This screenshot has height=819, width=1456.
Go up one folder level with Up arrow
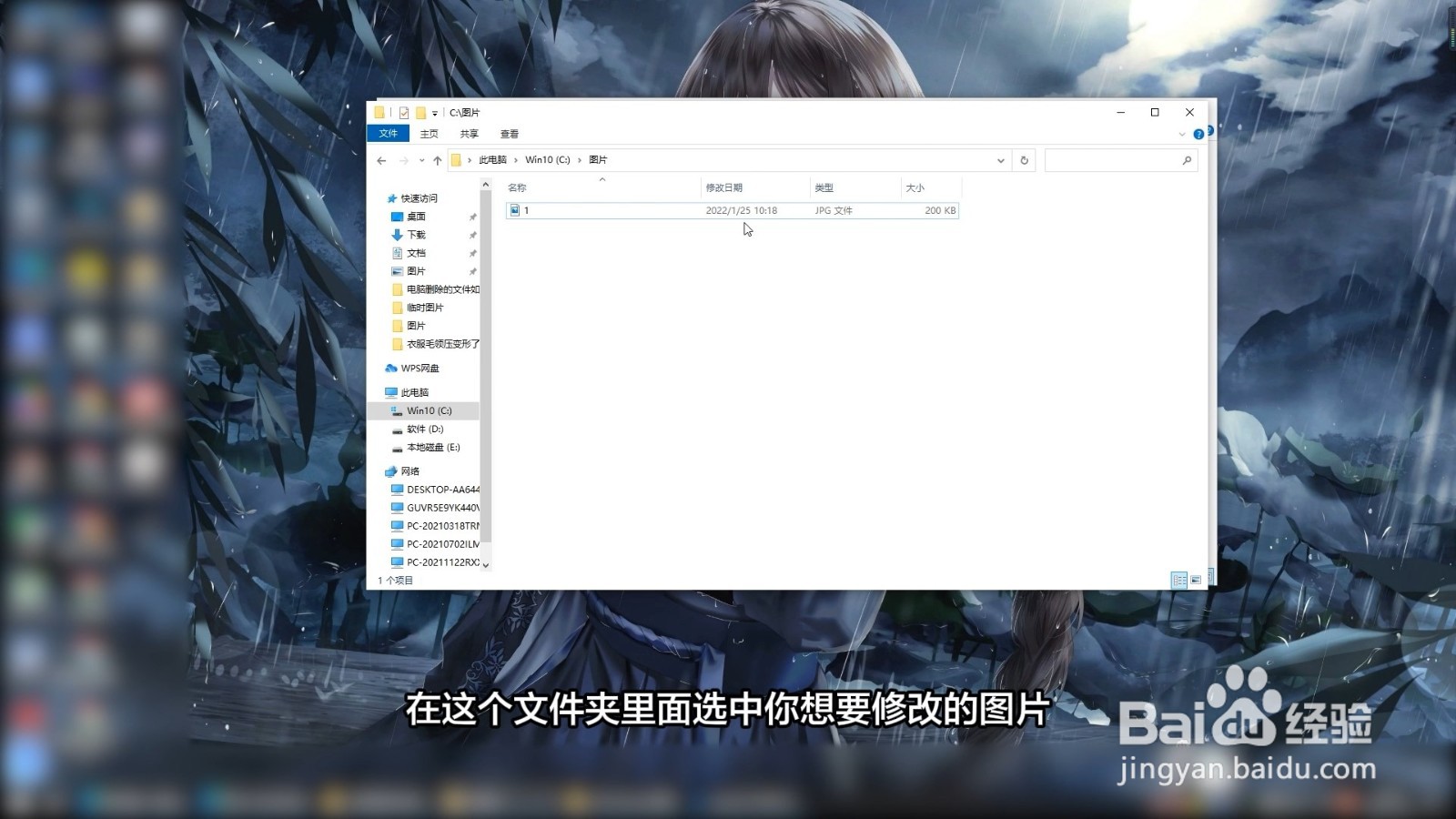point(438,160)
